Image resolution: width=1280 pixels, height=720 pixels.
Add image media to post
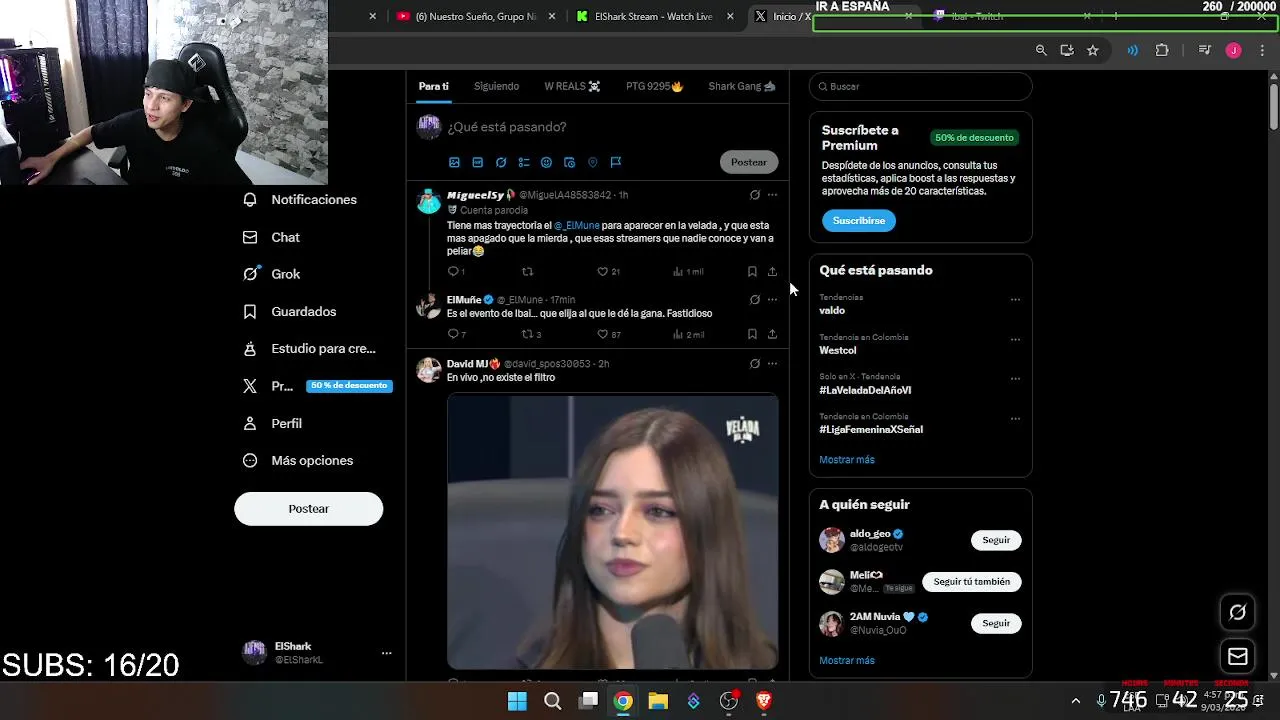pos(454,162)
